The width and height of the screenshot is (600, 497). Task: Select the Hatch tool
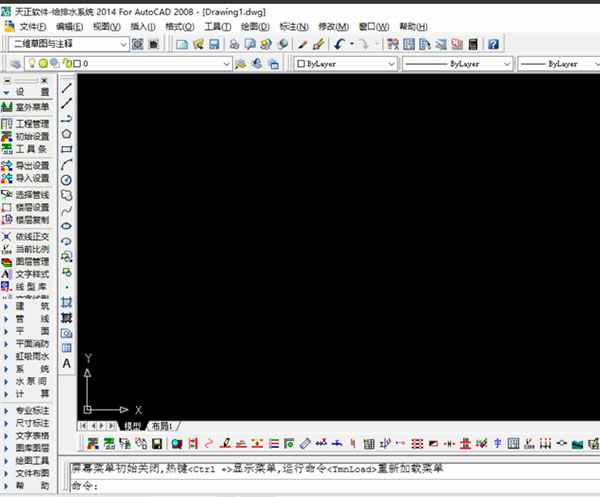(x=67, y=302)
